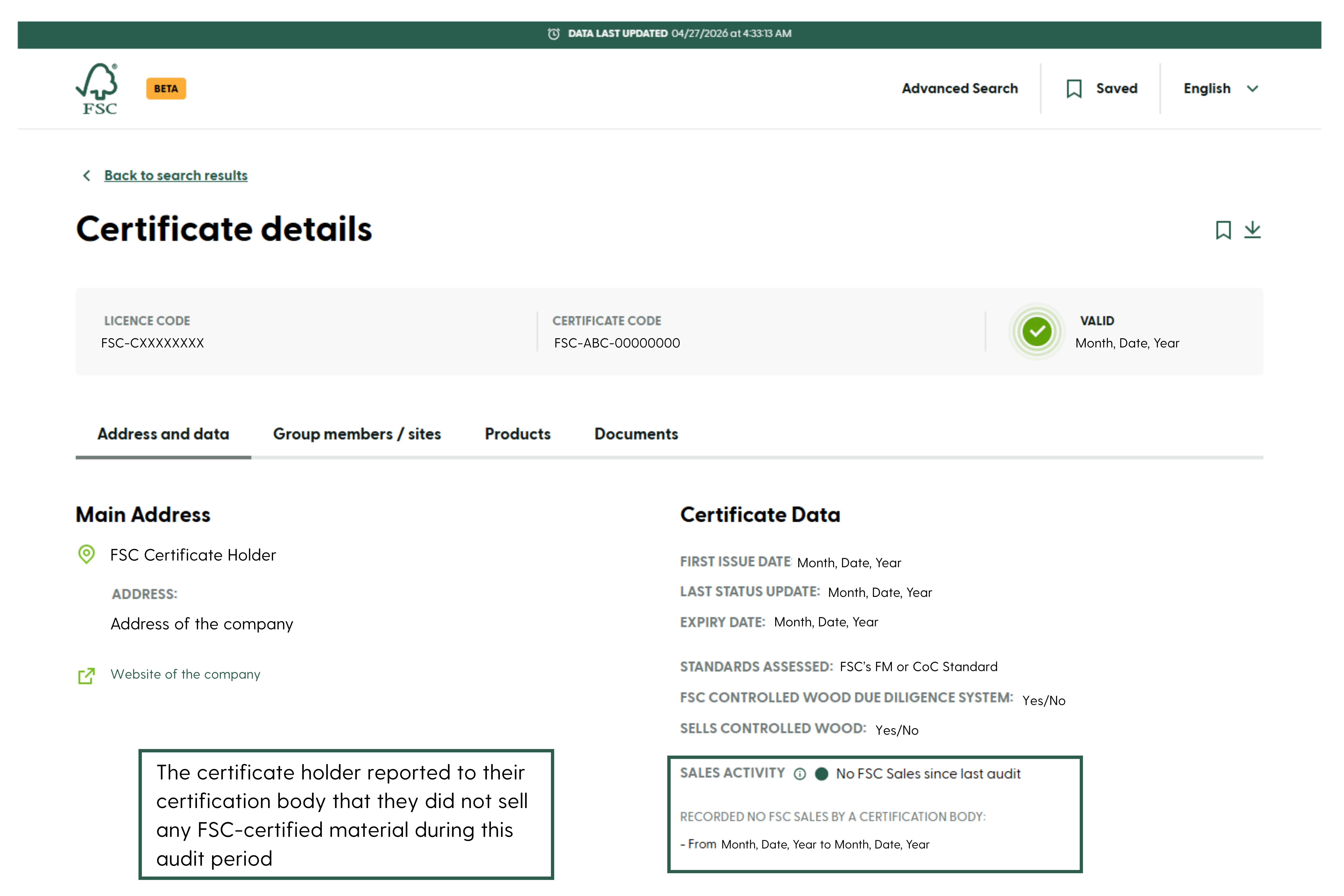1344x896 pixels.
Task: Expand the English language dropdown chevron
Action: click(x=1253, y=89)
